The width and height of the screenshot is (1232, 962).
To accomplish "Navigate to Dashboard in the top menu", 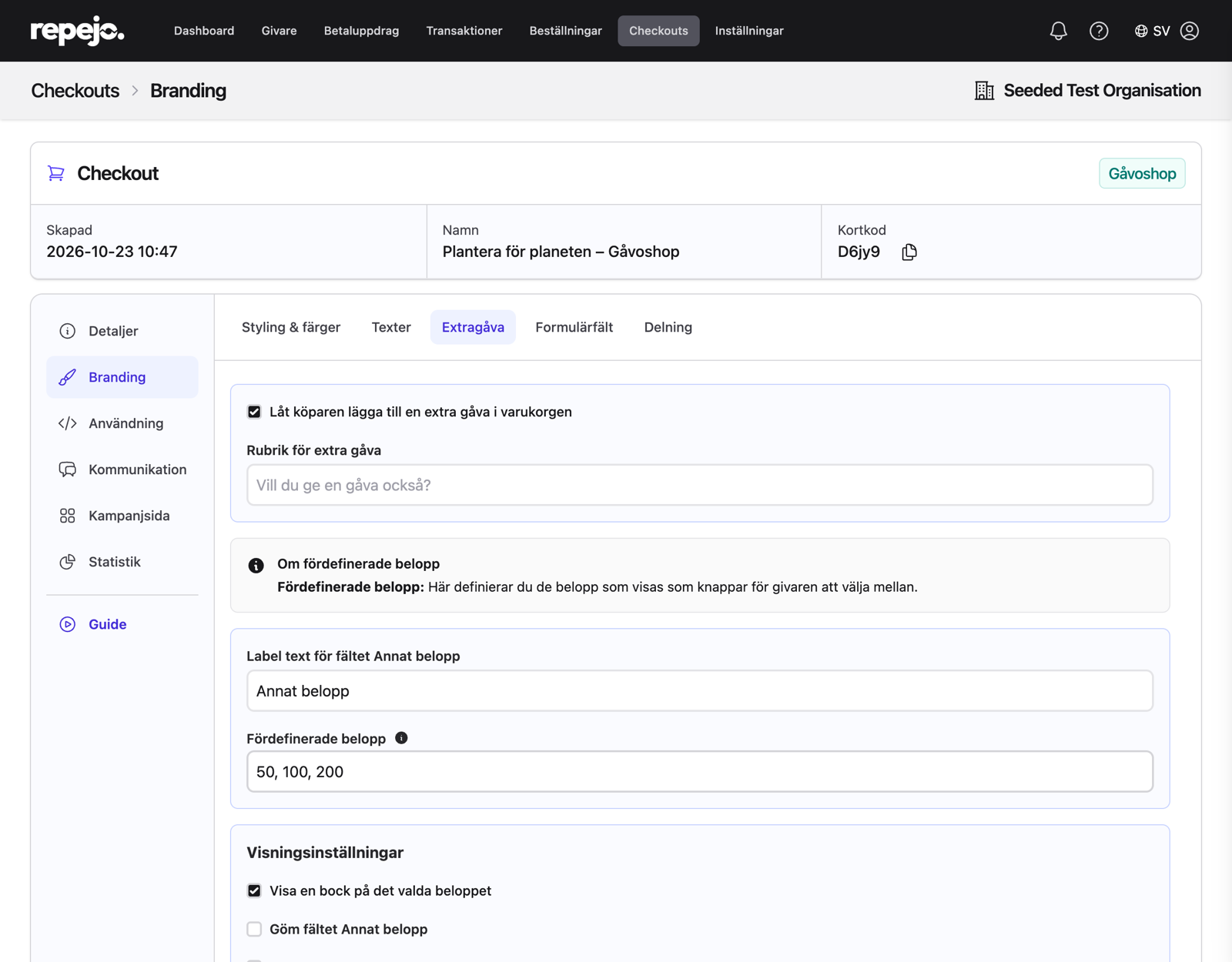I will tap(204, 31).
